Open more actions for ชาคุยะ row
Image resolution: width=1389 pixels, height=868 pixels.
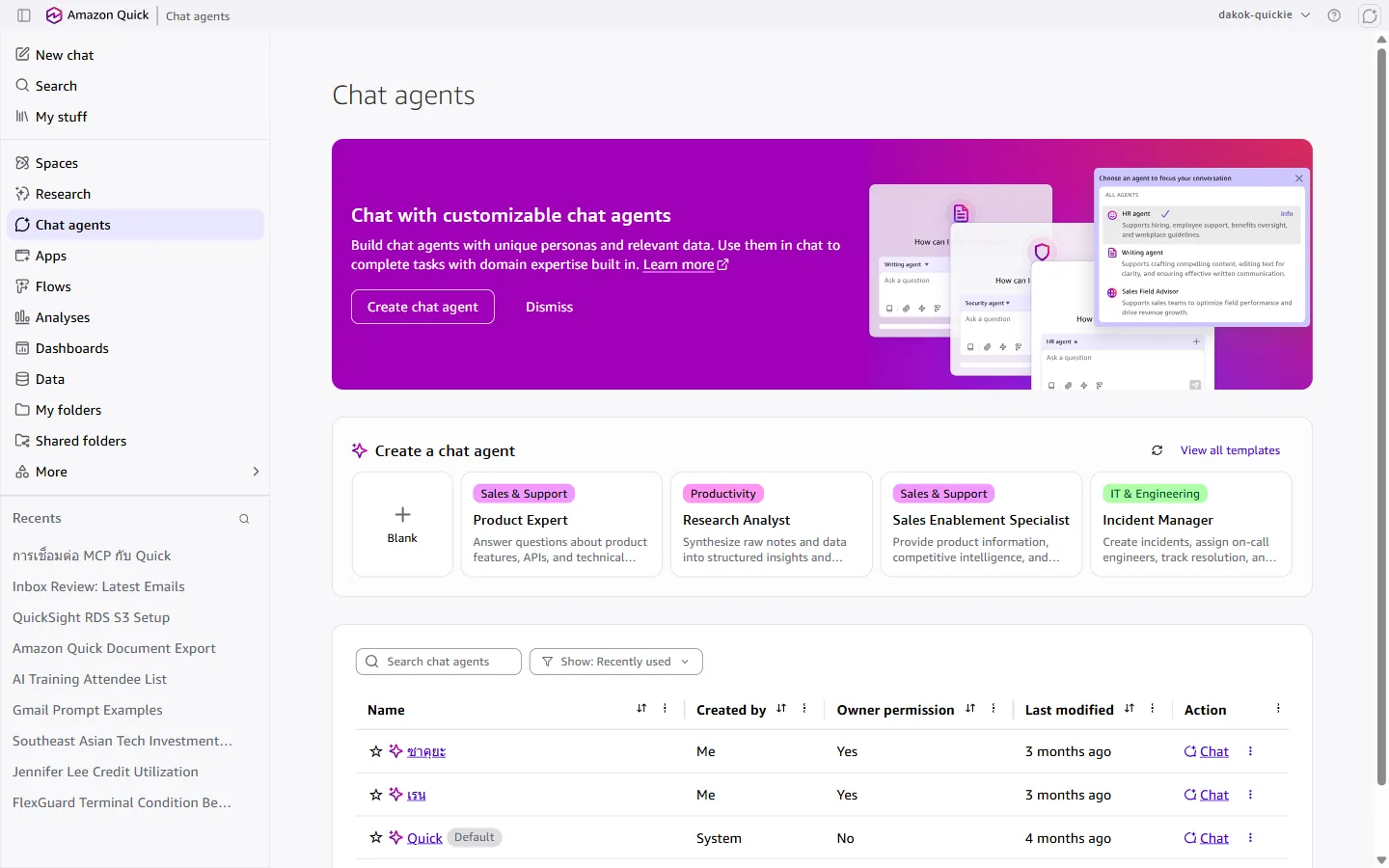1250,751
